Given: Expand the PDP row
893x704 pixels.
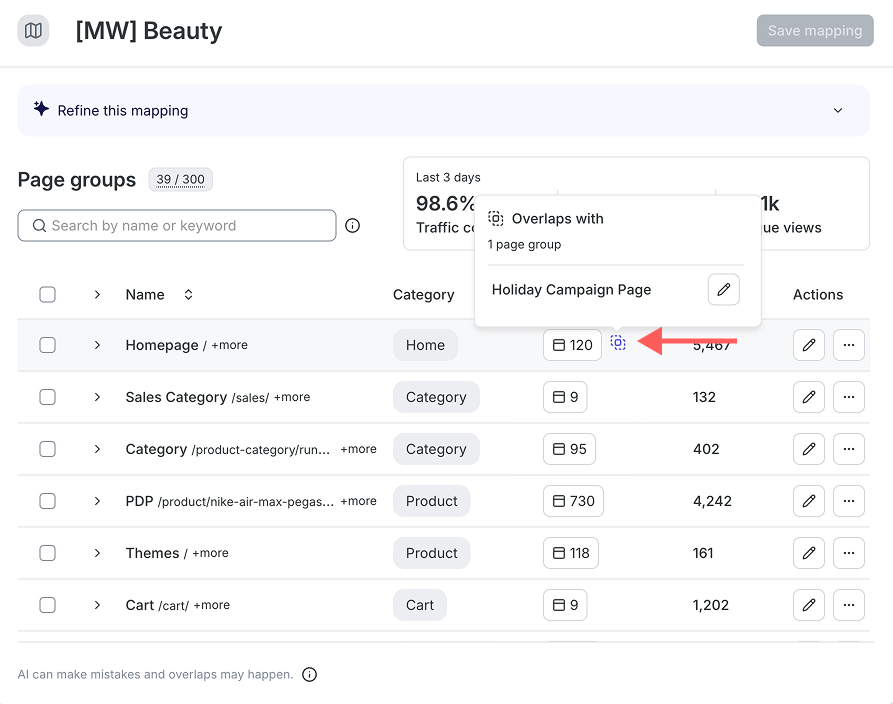Looking at the screenshot, I should pyautogui.click(x=97, y=501).
